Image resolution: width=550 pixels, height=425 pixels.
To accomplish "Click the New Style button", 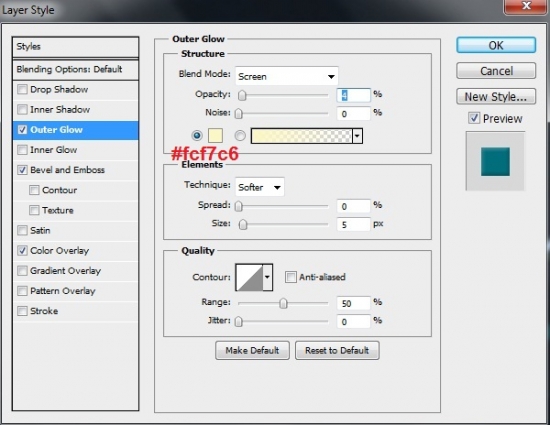I will (x=496, y=96).
